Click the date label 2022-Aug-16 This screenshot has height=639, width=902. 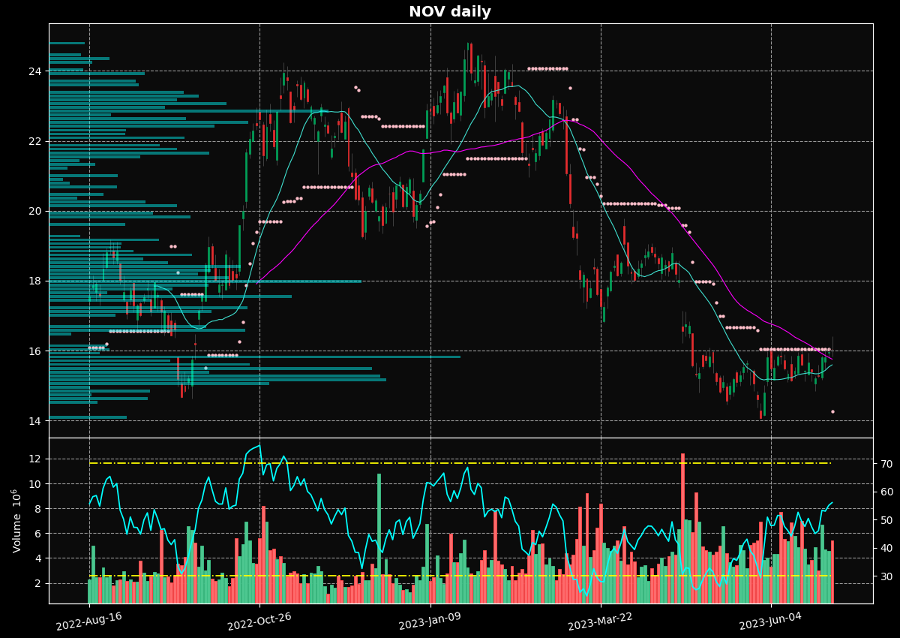click(x=89, y=621)
